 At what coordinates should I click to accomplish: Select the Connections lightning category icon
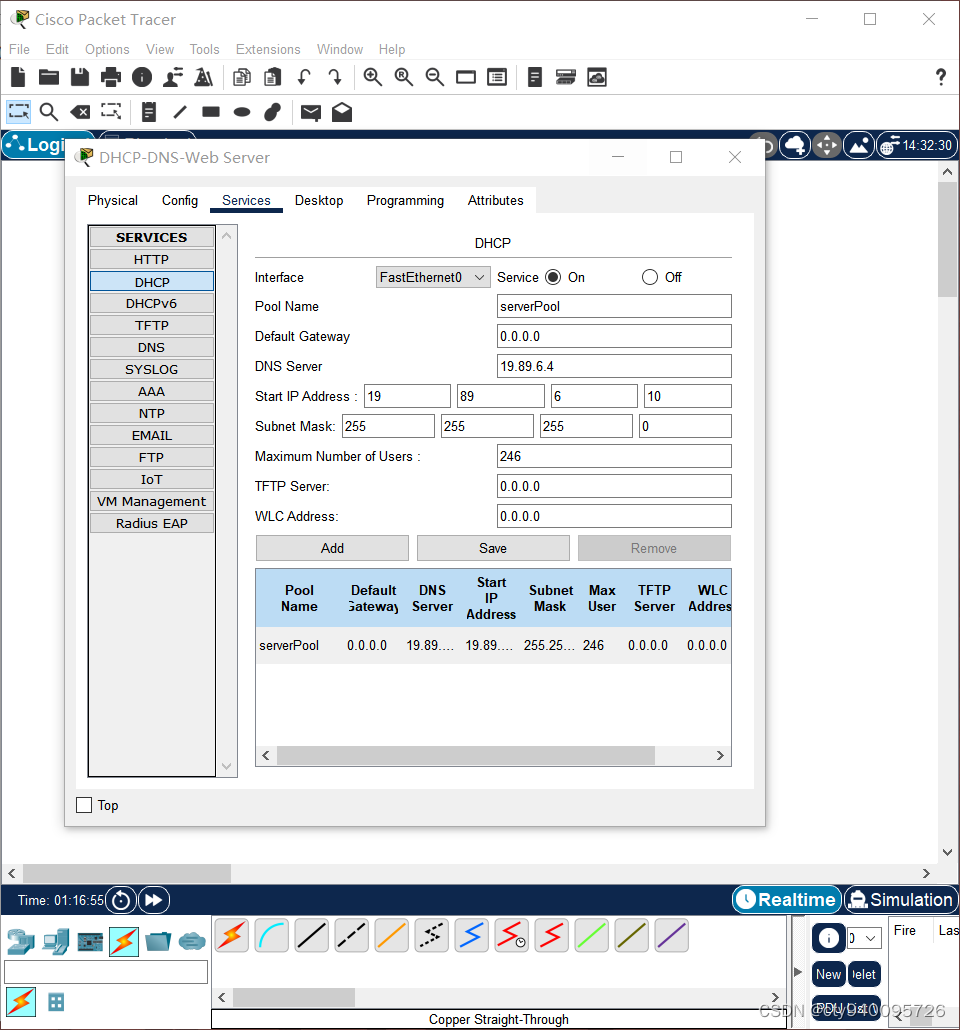point(124,941)
